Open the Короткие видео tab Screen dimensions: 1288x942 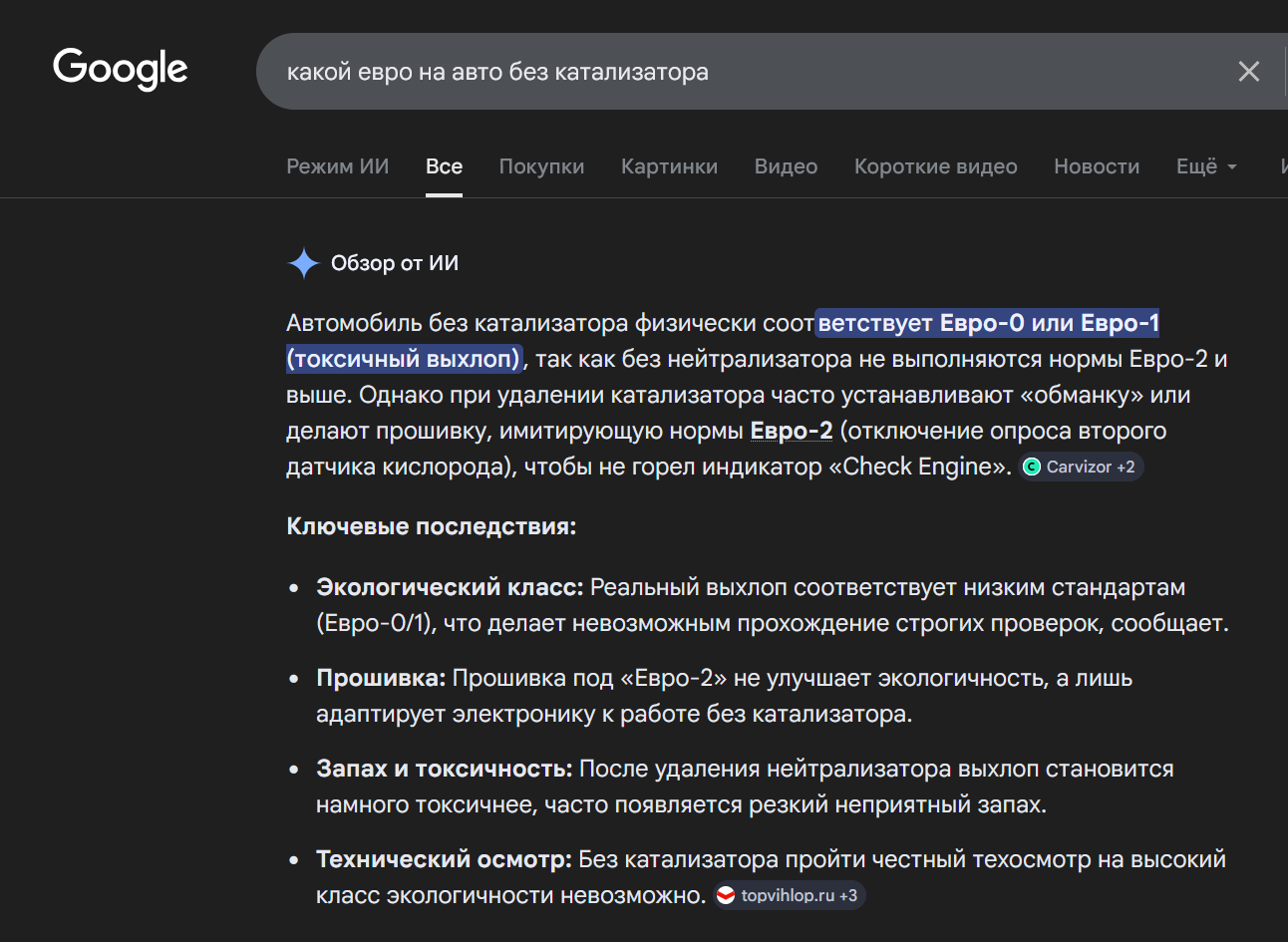click(935, 166)
